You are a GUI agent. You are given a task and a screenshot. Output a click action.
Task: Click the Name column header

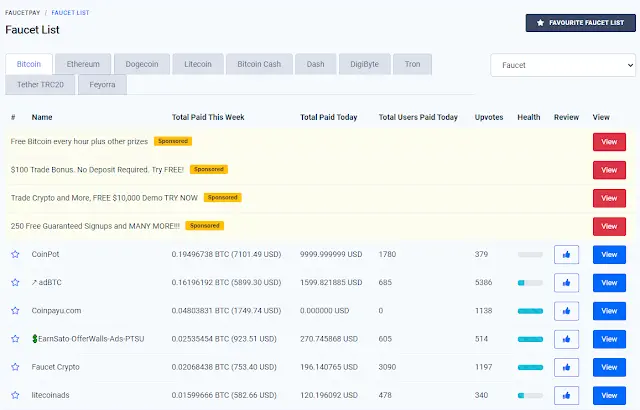pyautogui.click(x=42, y=117)
